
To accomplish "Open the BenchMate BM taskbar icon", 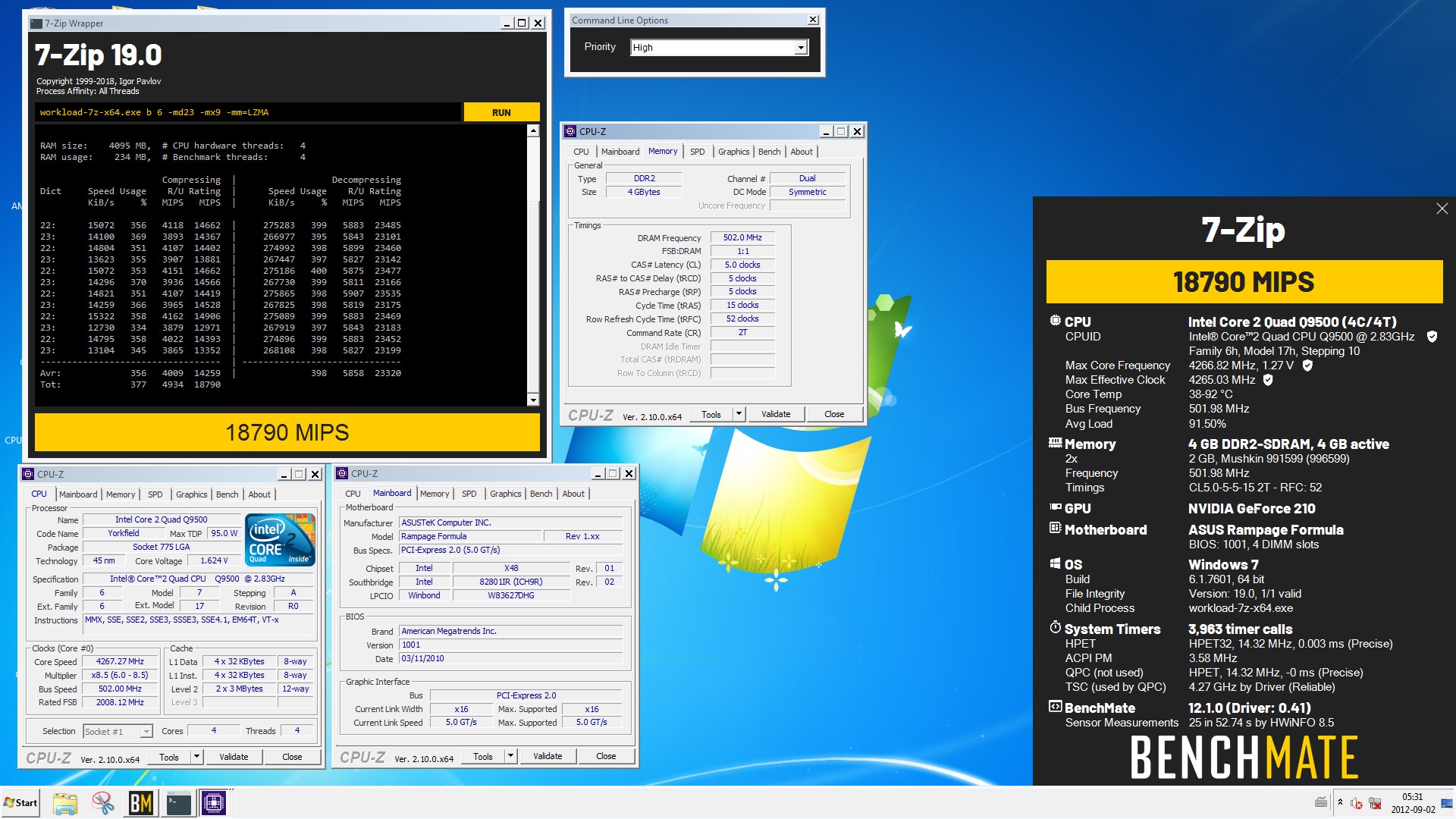I will click(x=140, y=803).
